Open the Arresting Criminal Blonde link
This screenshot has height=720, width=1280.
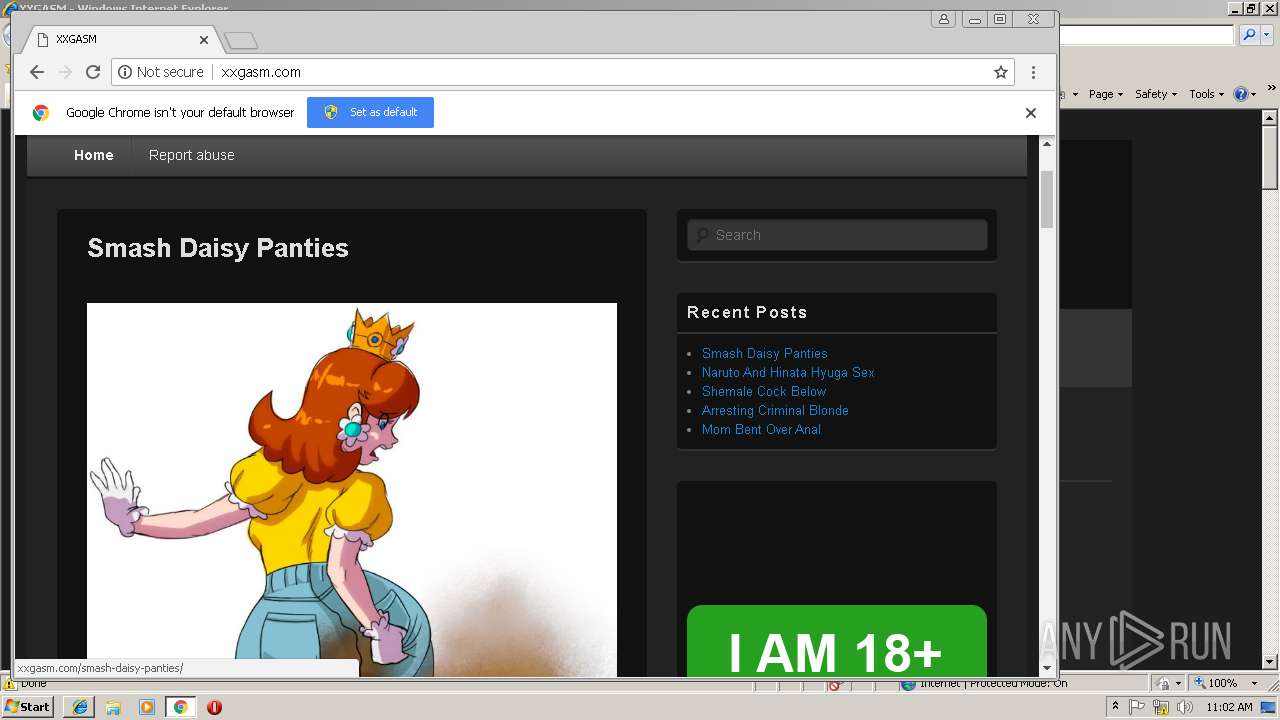(775, 410)
